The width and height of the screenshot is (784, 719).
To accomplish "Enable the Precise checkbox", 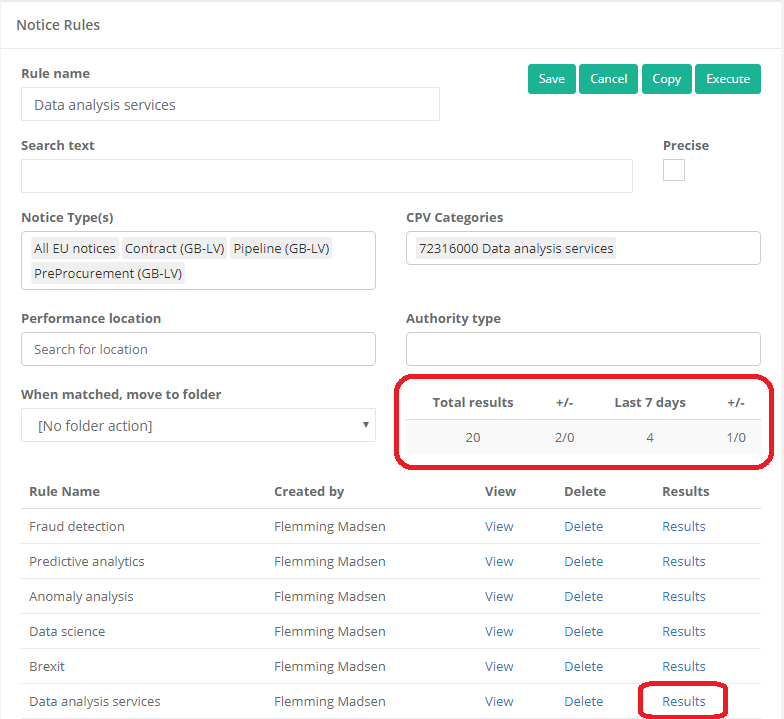I will coord(674,170).
